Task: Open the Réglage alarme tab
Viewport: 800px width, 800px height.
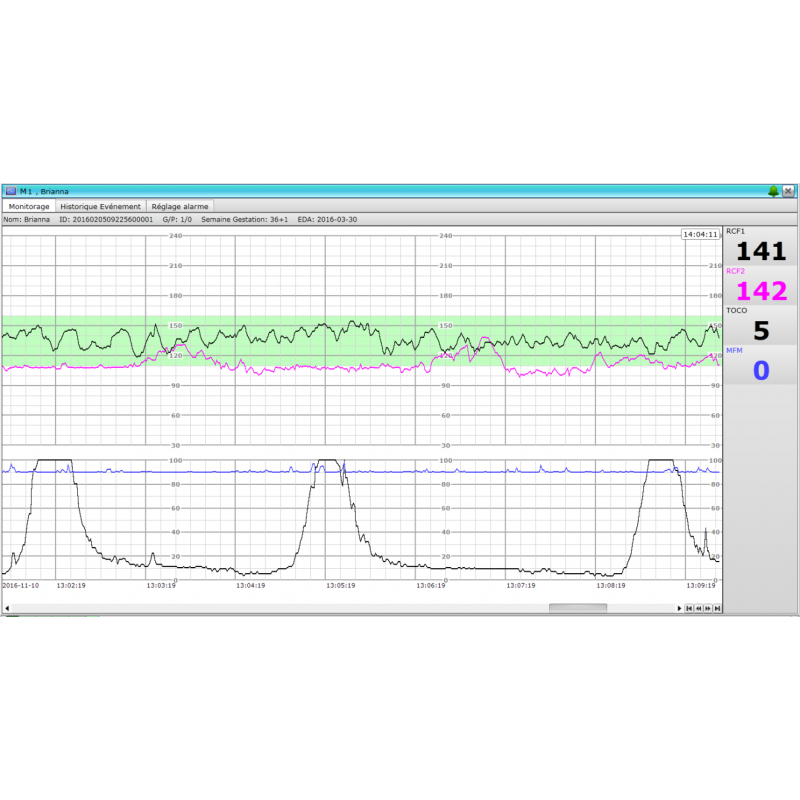Action: pyautogui.click(x=180, y=207)
